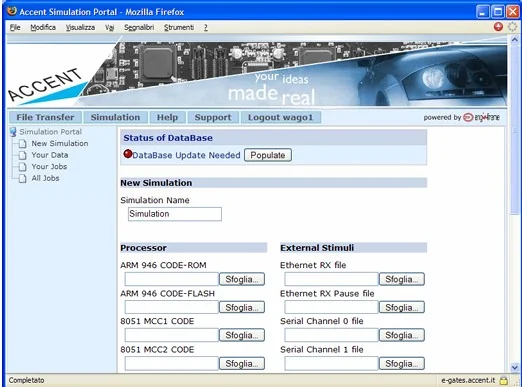Open the Strumenti menu
The image size is (522, 387).
click(179, 27)
